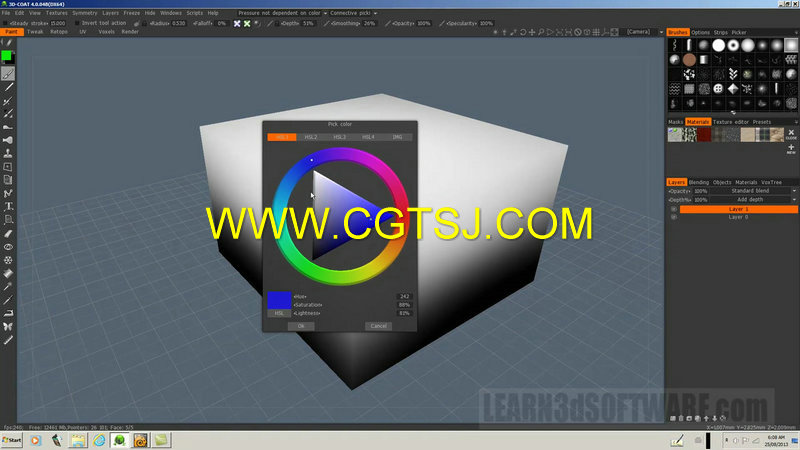Click the Hue value field
This screenshot has width=800, height=450.
(404, 296)
